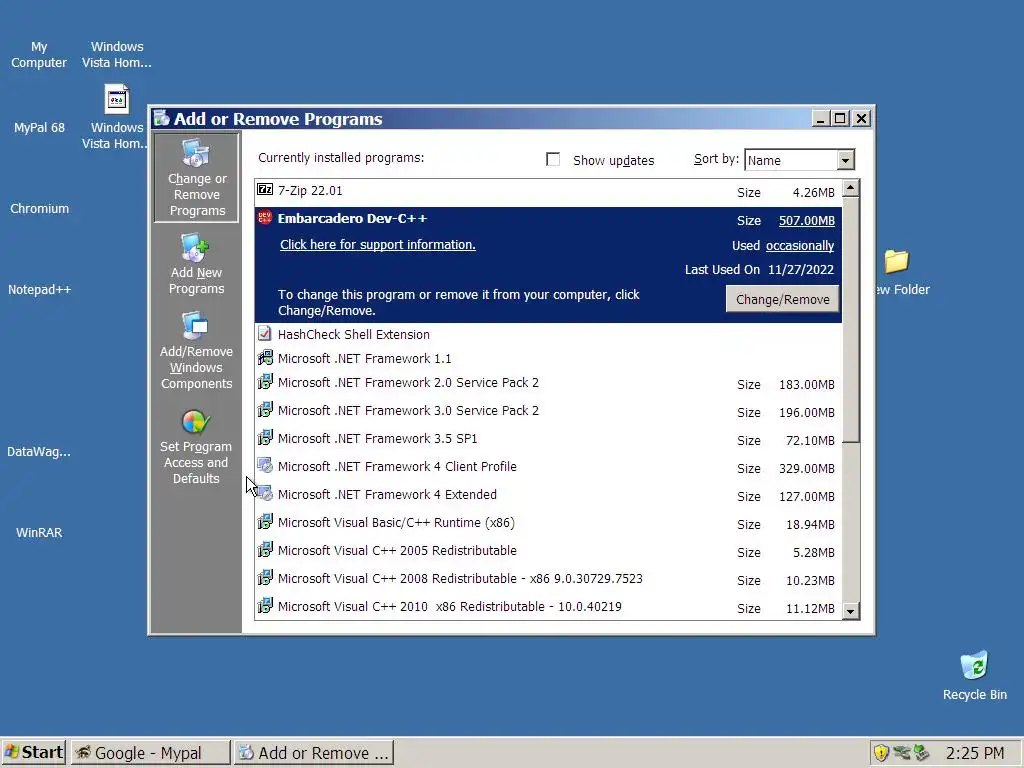Click the HashCheck Shell Extension icon

coord(264,334)
